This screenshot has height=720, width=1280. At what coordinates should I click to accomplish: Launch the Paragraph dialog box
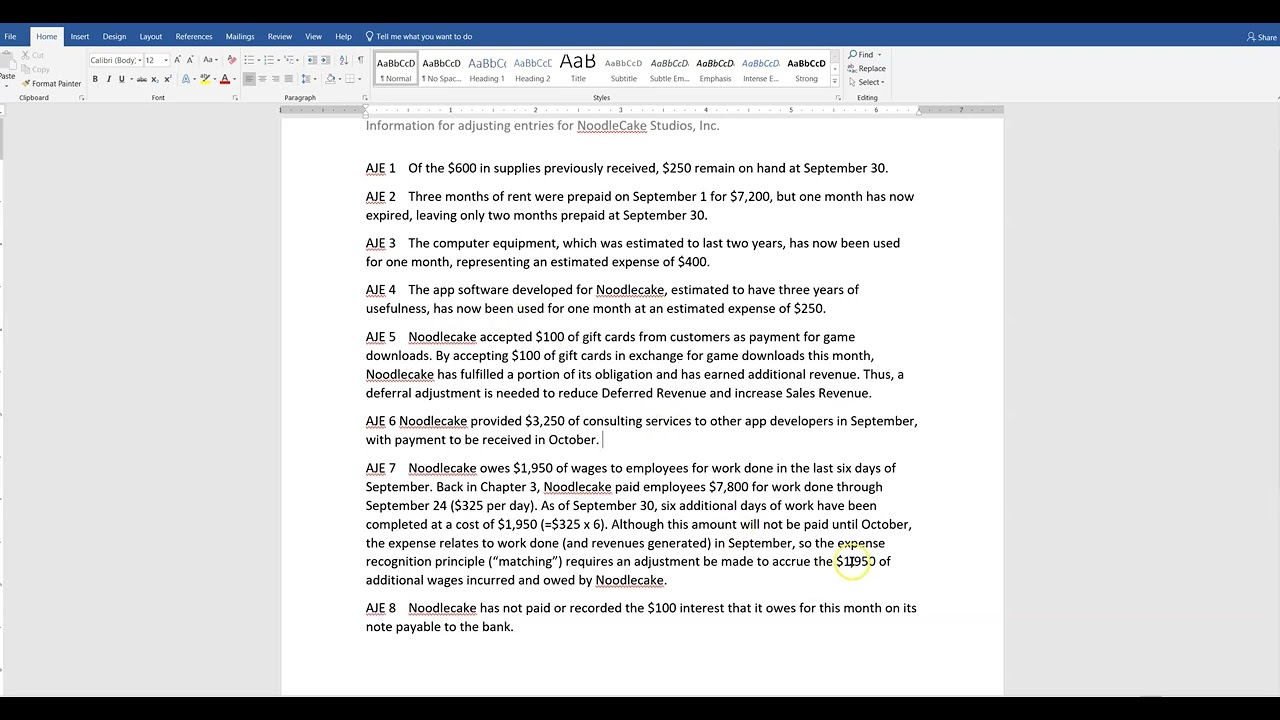pos(365,98)
